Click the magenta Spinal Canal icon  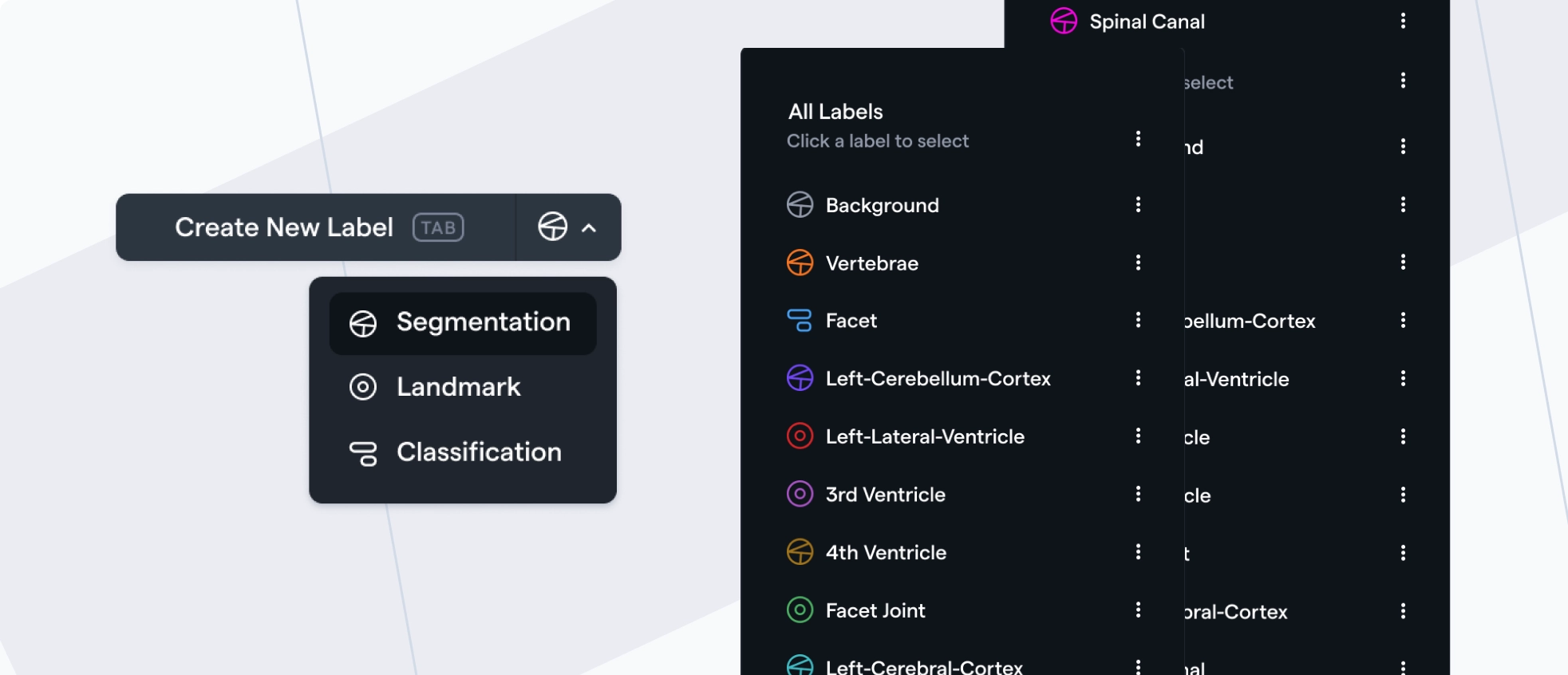point(1064,21)
